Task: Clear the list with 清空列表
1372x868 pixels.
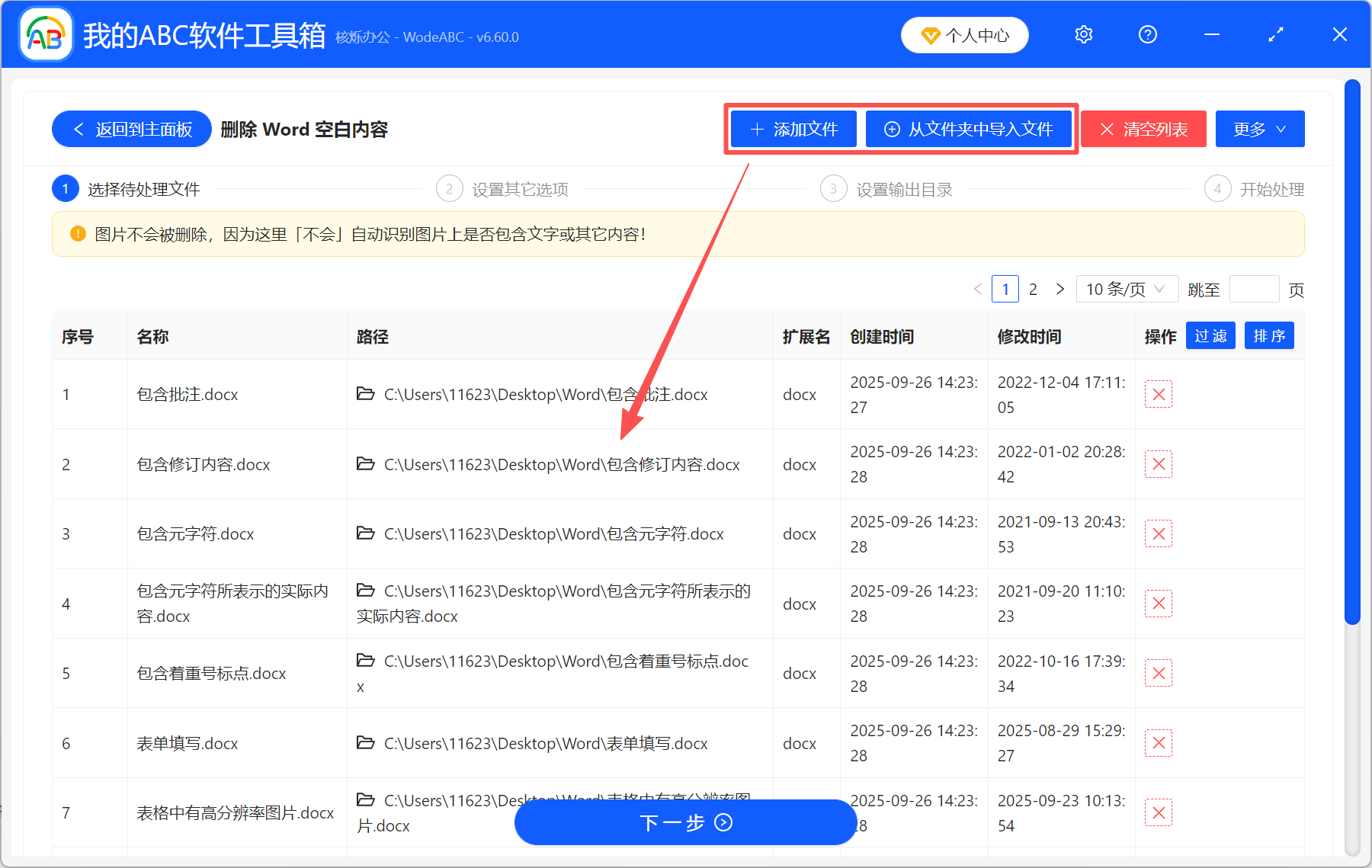Action: (x=1143, y=129)
